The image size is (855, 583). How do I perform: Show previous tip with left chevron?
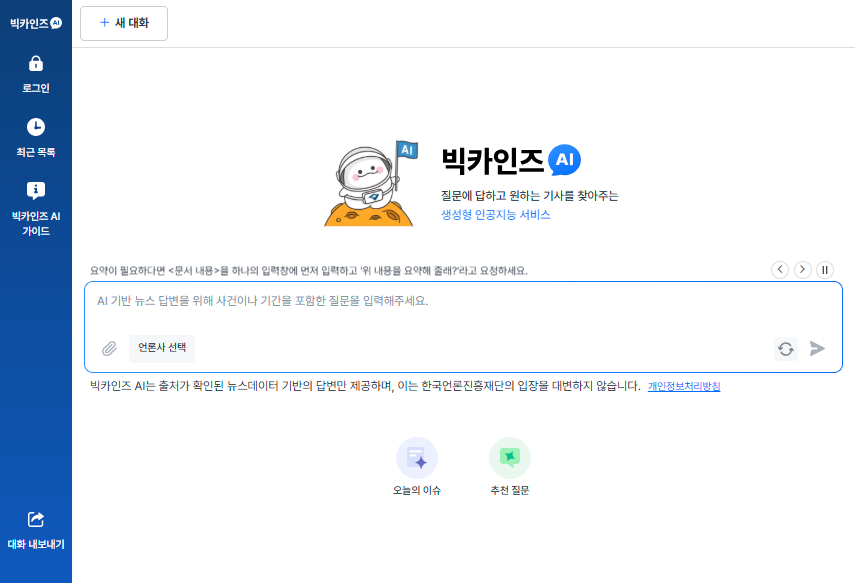pos(780,269)
